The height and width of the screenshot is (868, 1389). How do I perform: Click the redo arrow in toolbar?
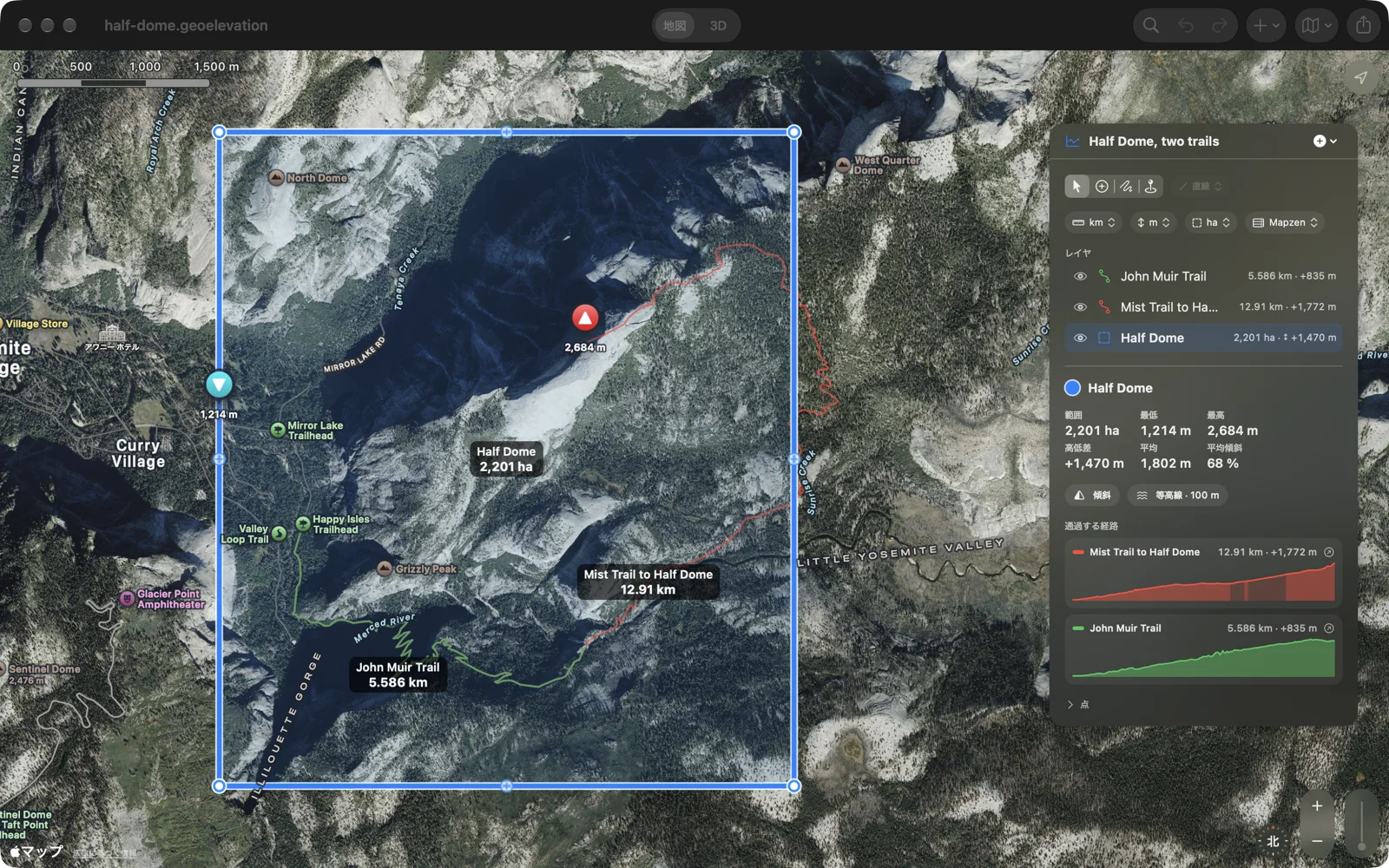(1220, 25)
